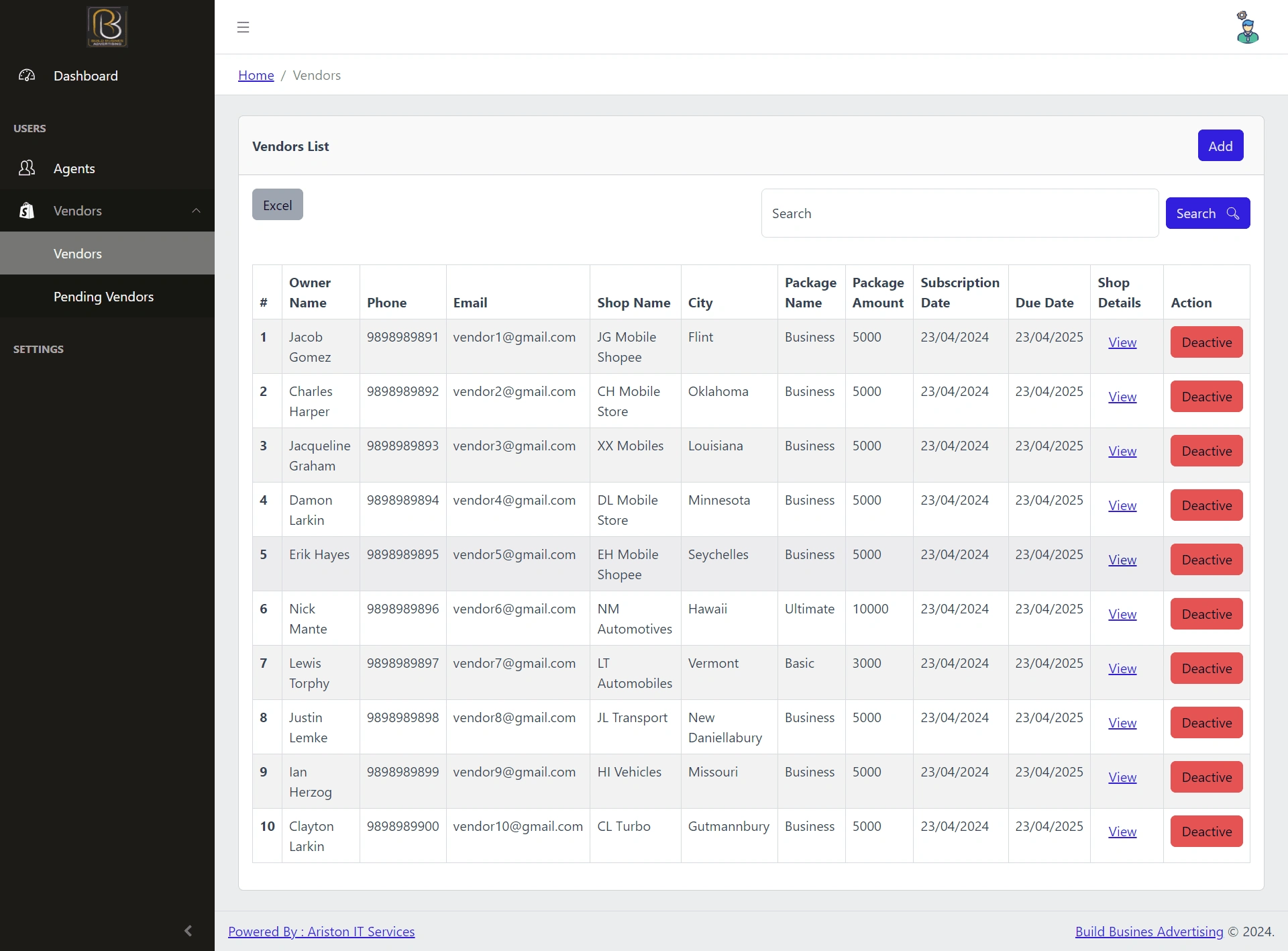The image size is (1288, 951).
Task: View shop details for Lewis Torphy
Action: tap(1122, 668)
